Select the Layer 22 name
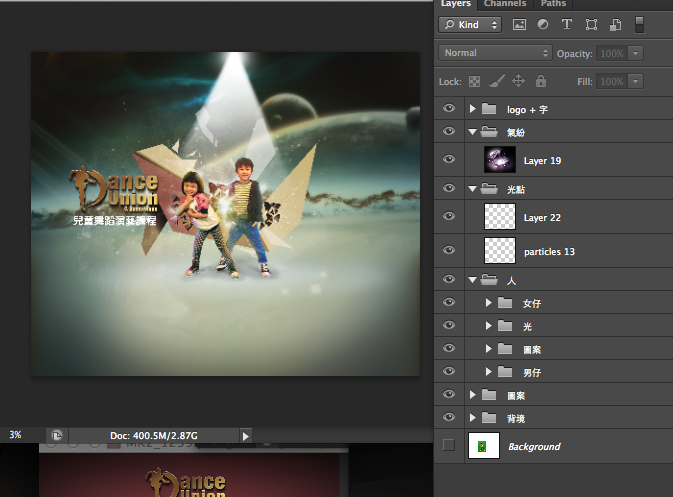Viewport: 673px width, 497px height. coord(542,218)
